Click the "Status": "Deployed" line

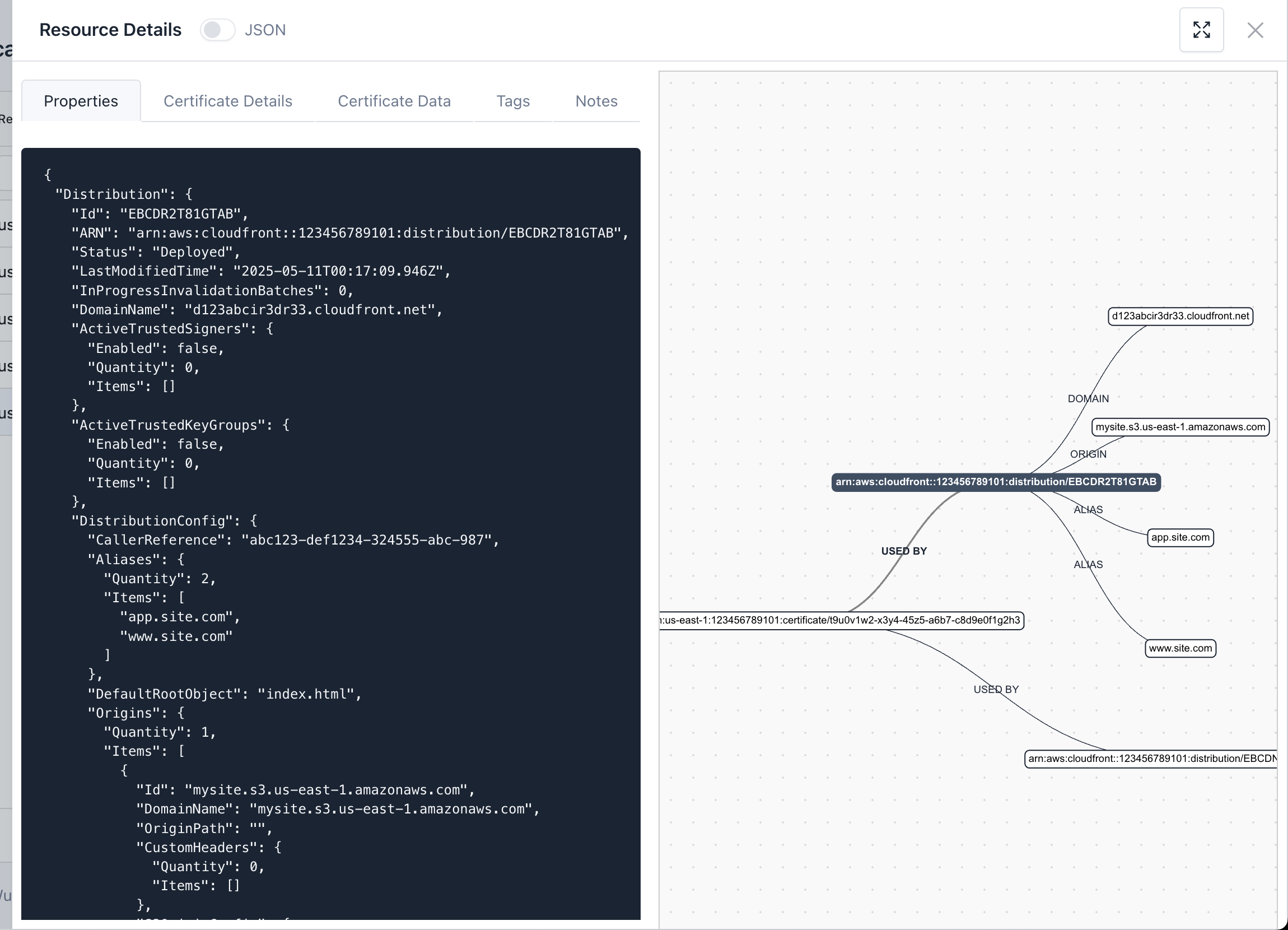point(156,252)
